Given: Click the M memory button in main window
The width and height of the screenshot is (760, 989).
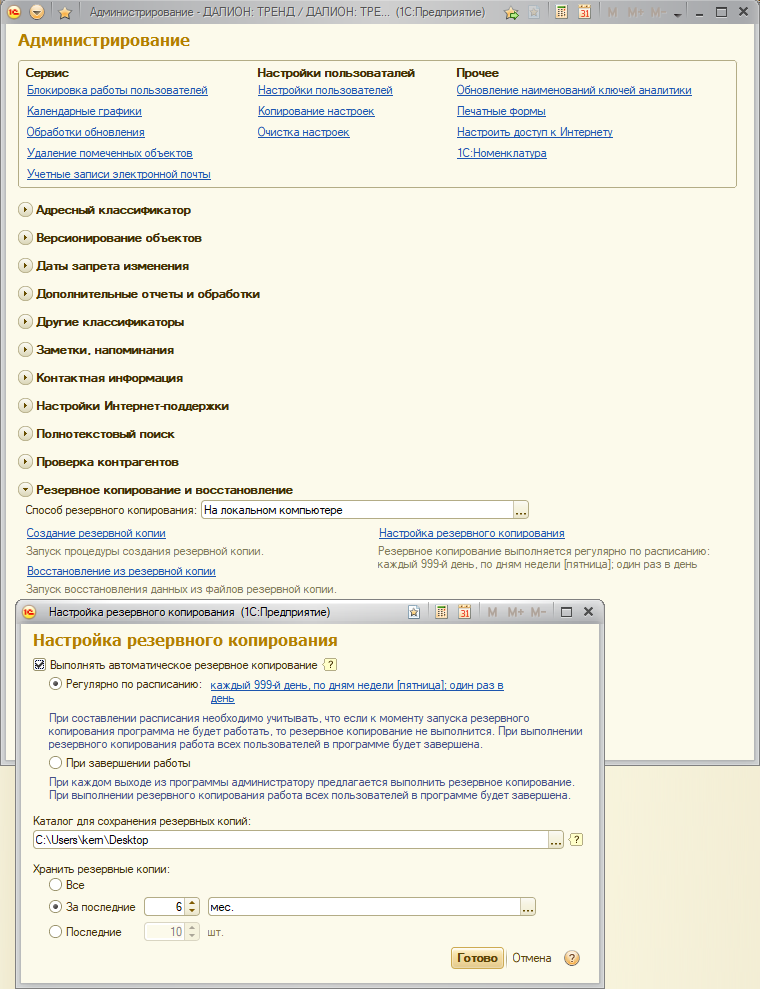Looking at the screenshot, I should 612,12.
